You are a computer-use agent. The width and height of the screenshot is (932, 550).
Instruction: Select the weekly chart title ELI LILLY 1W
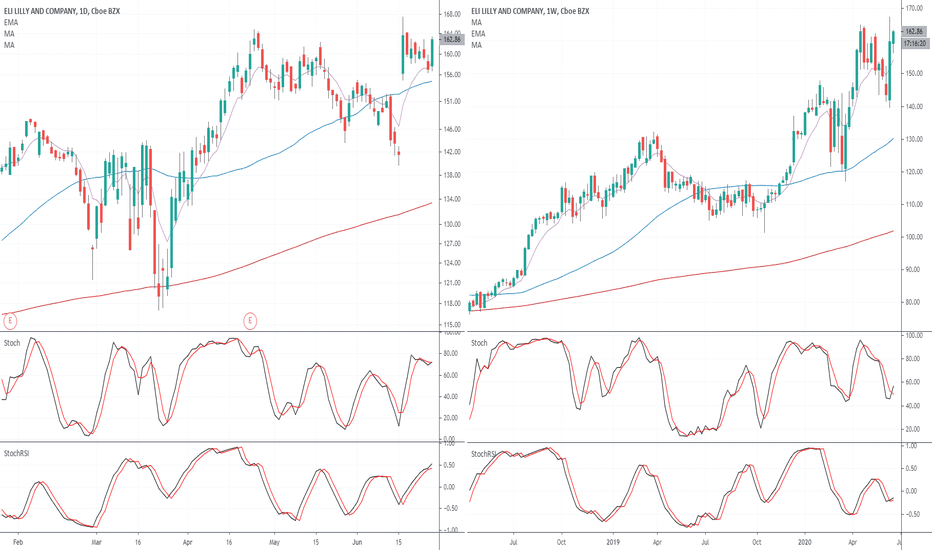pyautogui.click(x=530, y=11)
